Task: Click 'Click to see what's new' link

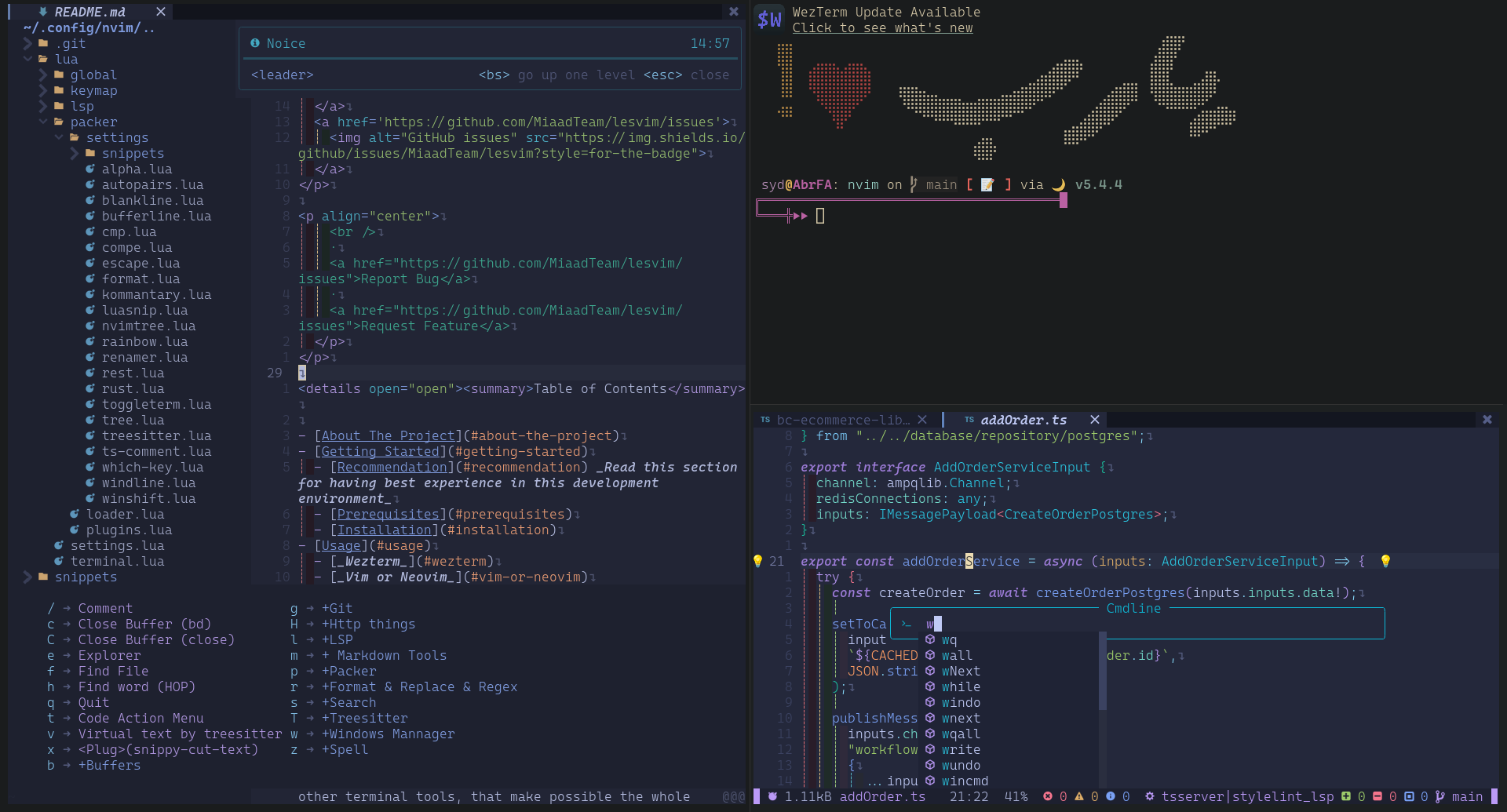Action: pos(882,27)
